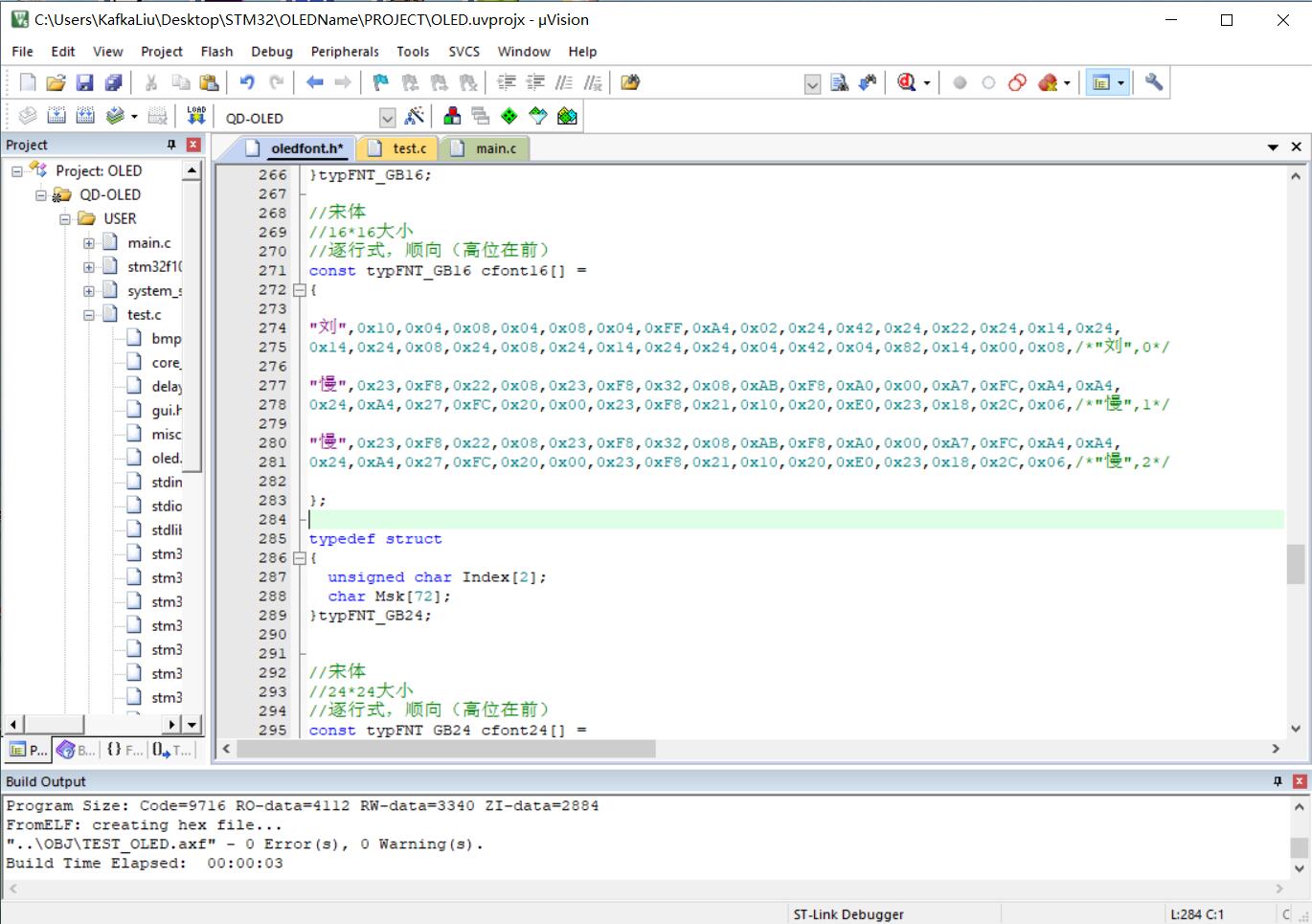Screen dimensions: 1312x924
Task: Close the Project pane
Action: point(193,145)
